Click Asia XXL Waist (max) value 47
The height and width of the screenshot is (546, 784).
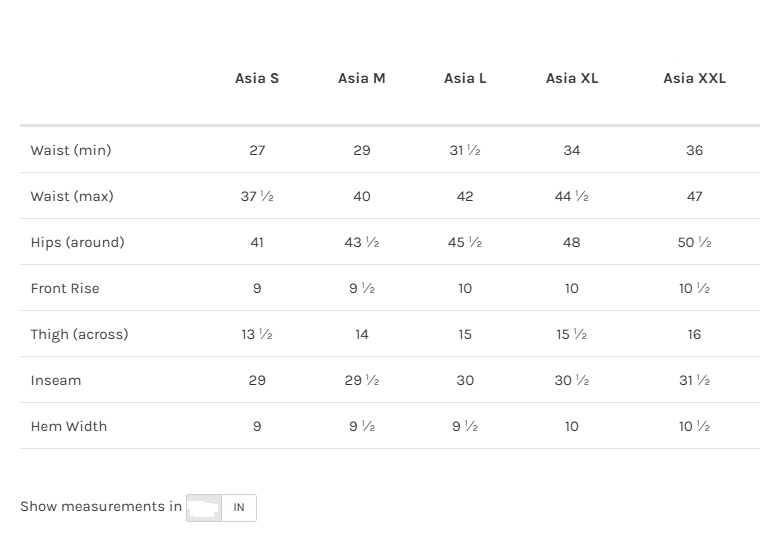coord(694,196)
